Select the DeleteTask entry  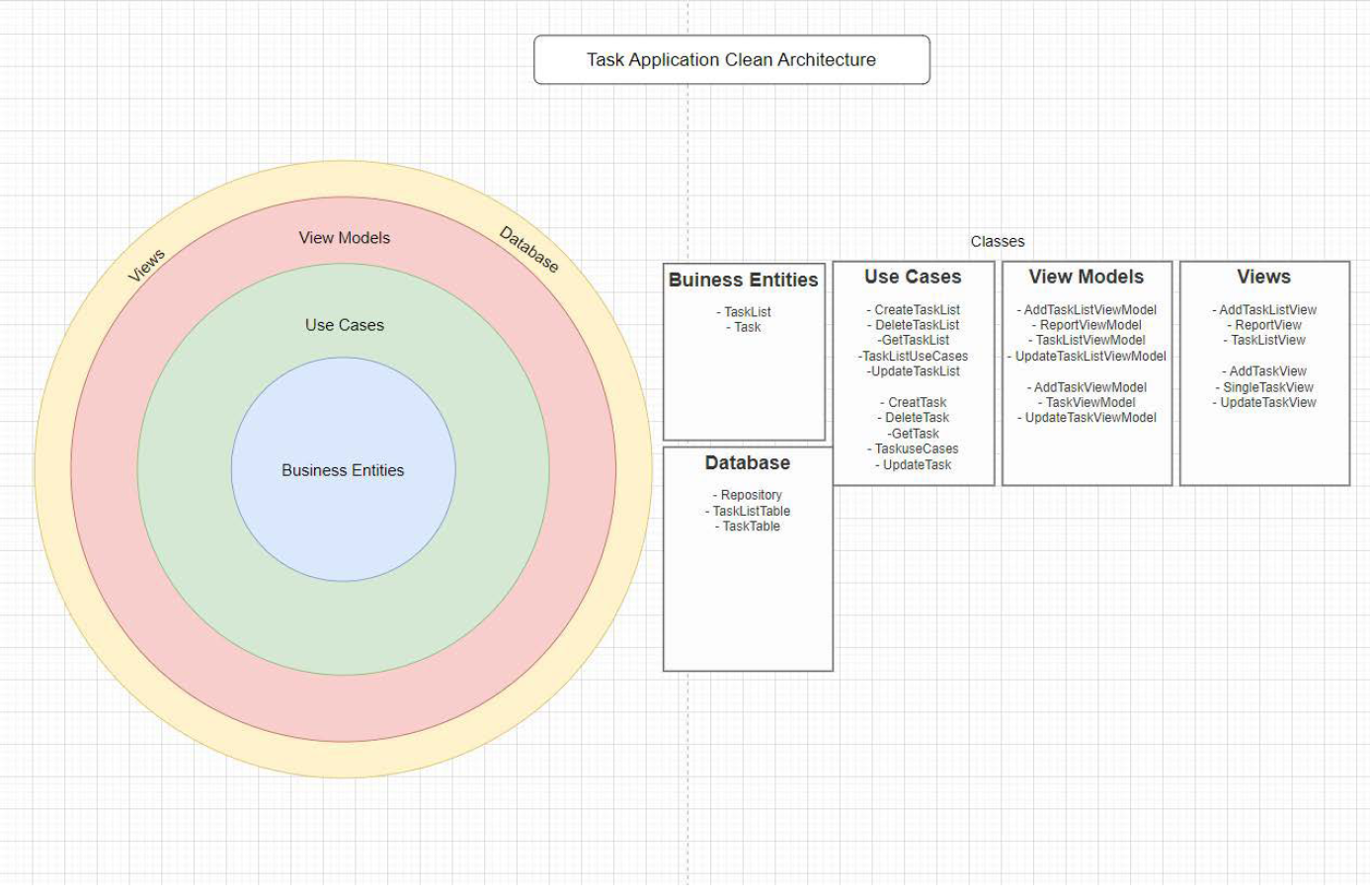pos(914,418)
